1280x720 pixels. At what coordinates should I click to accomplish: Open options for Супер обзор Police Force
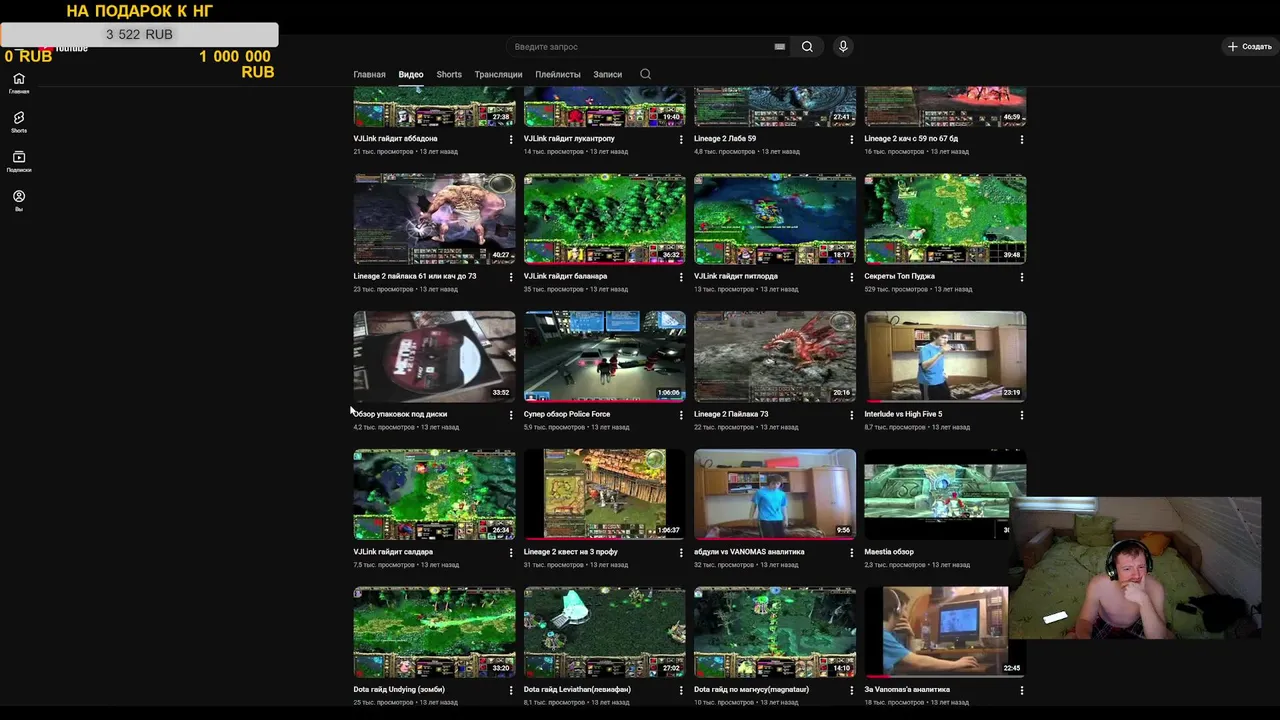pos(681,414)
